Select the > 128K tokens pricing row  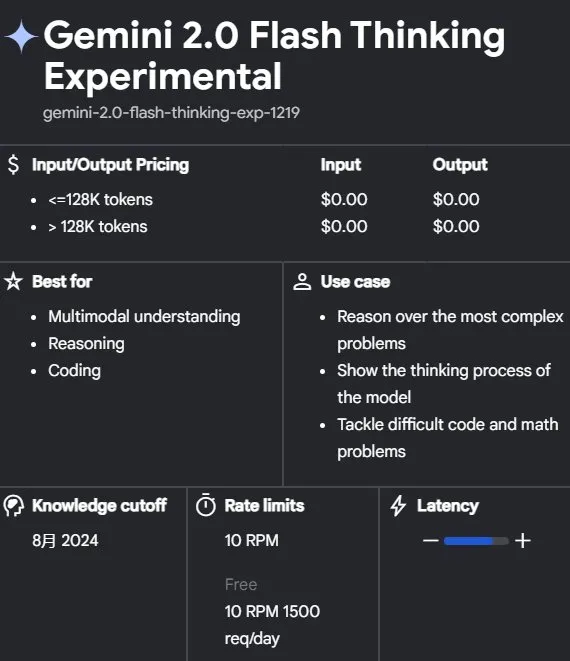point(285,226)
